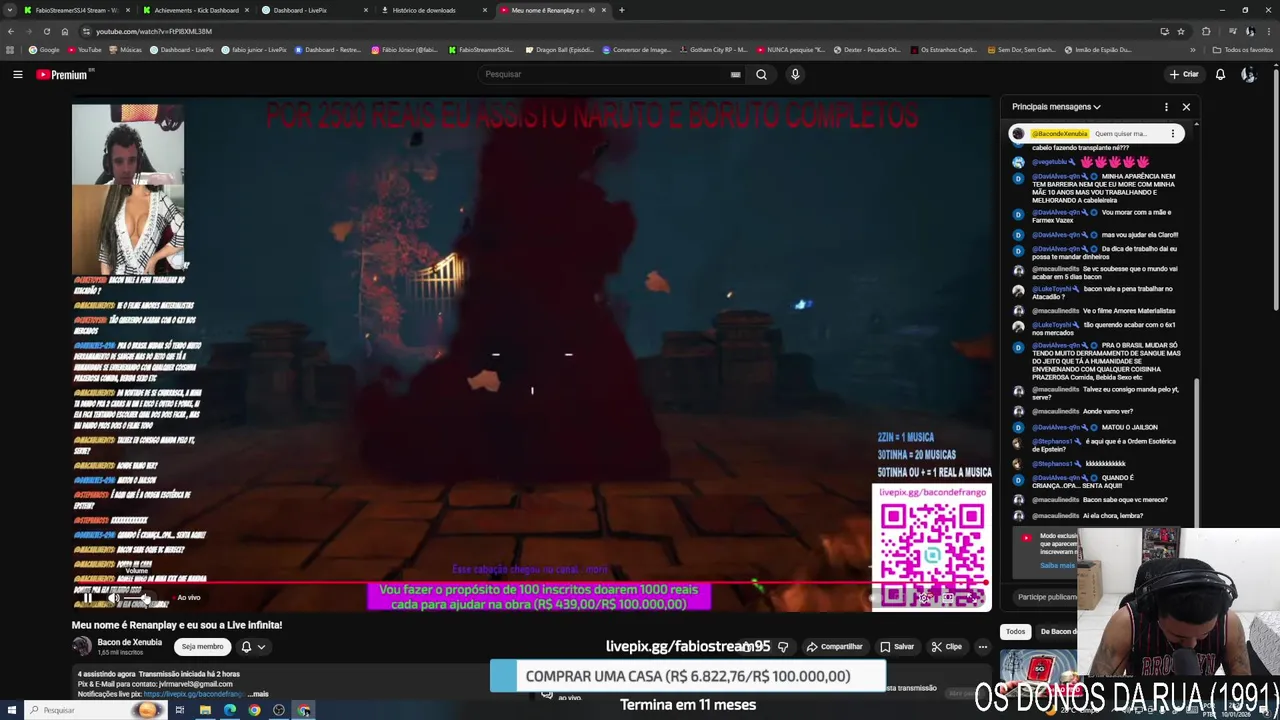This screenshot has width=1280, height=720.
Task: Go to YouTube Premium home logo
Action: 62,74
